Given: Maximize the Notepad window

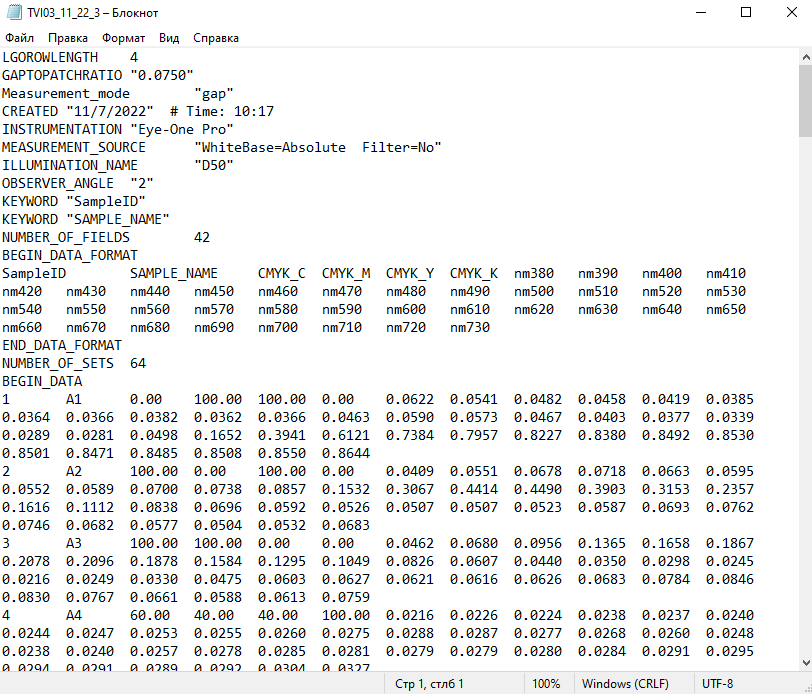Looking at the screenshot, I should 746,12.
